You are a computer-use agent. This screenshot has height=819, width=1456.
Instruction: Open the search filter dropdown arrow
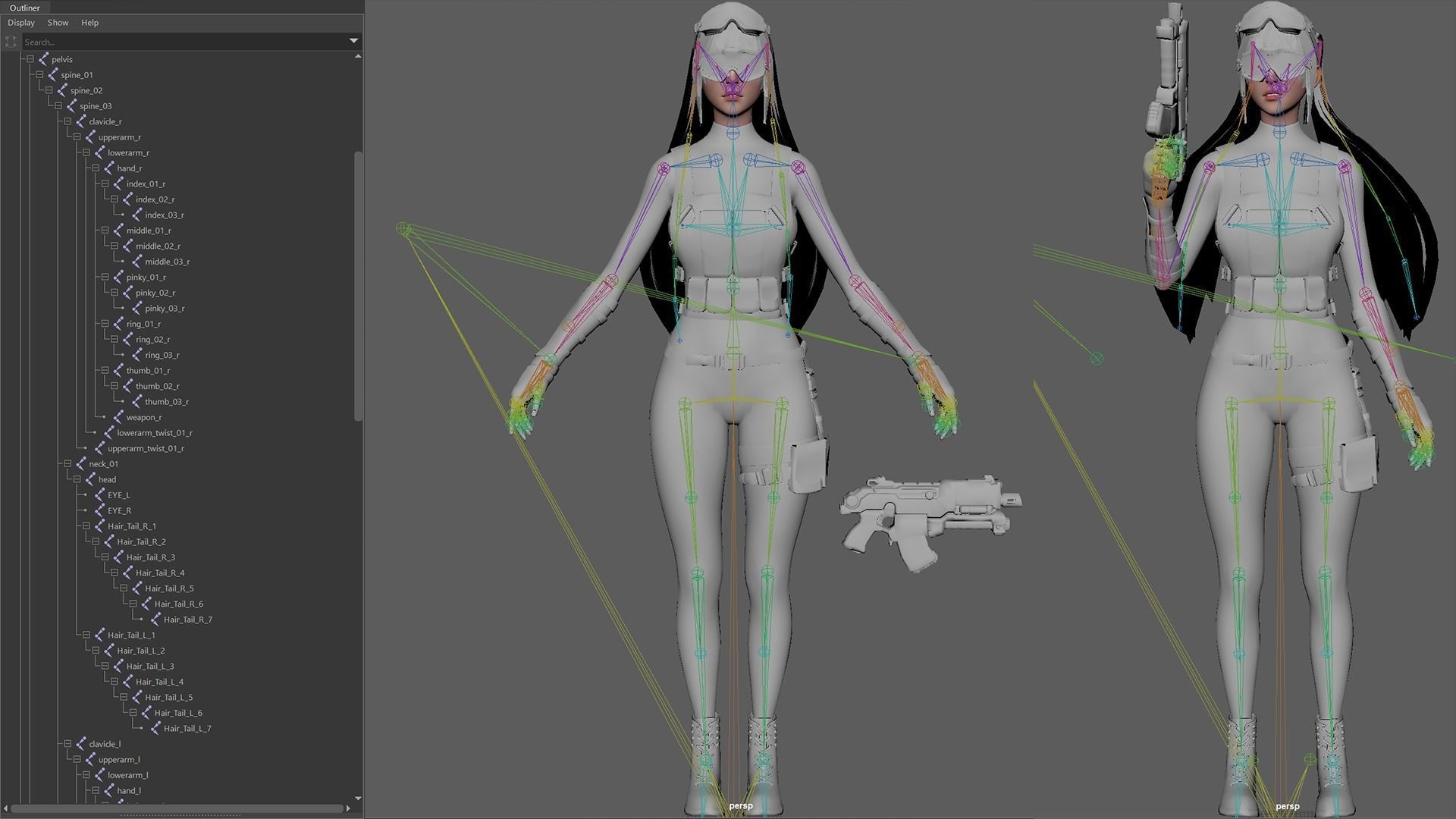[353, 41]
